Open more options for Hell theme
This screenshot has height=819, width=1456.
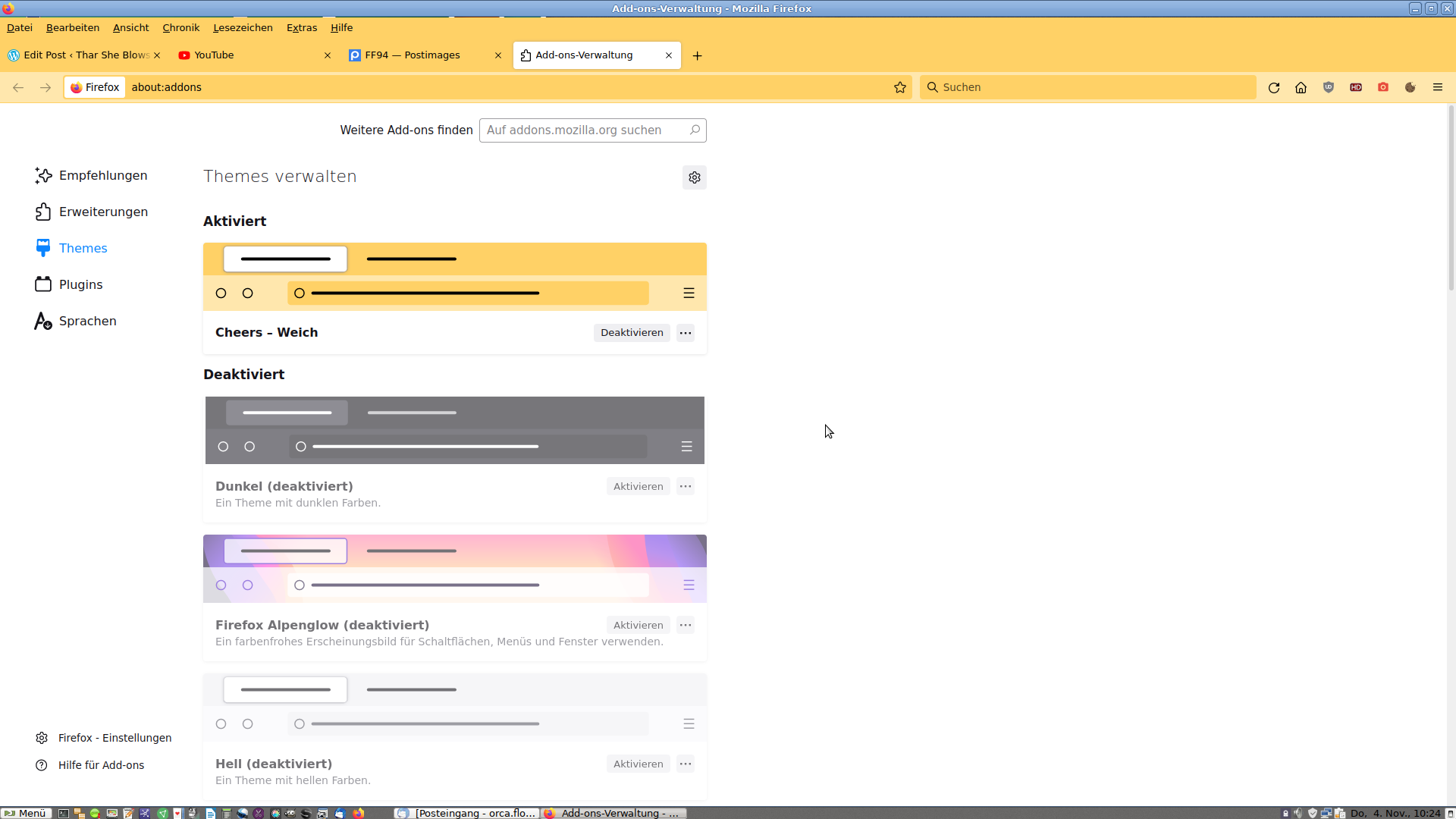point(686,764)
